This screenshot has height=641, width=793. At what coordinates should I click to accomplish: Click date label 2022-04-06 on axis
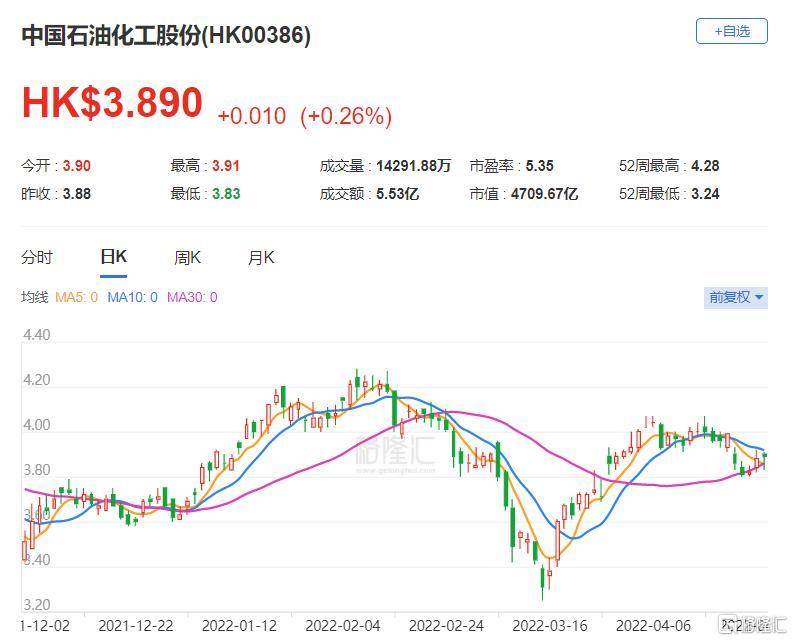click(x=653, y=626)
